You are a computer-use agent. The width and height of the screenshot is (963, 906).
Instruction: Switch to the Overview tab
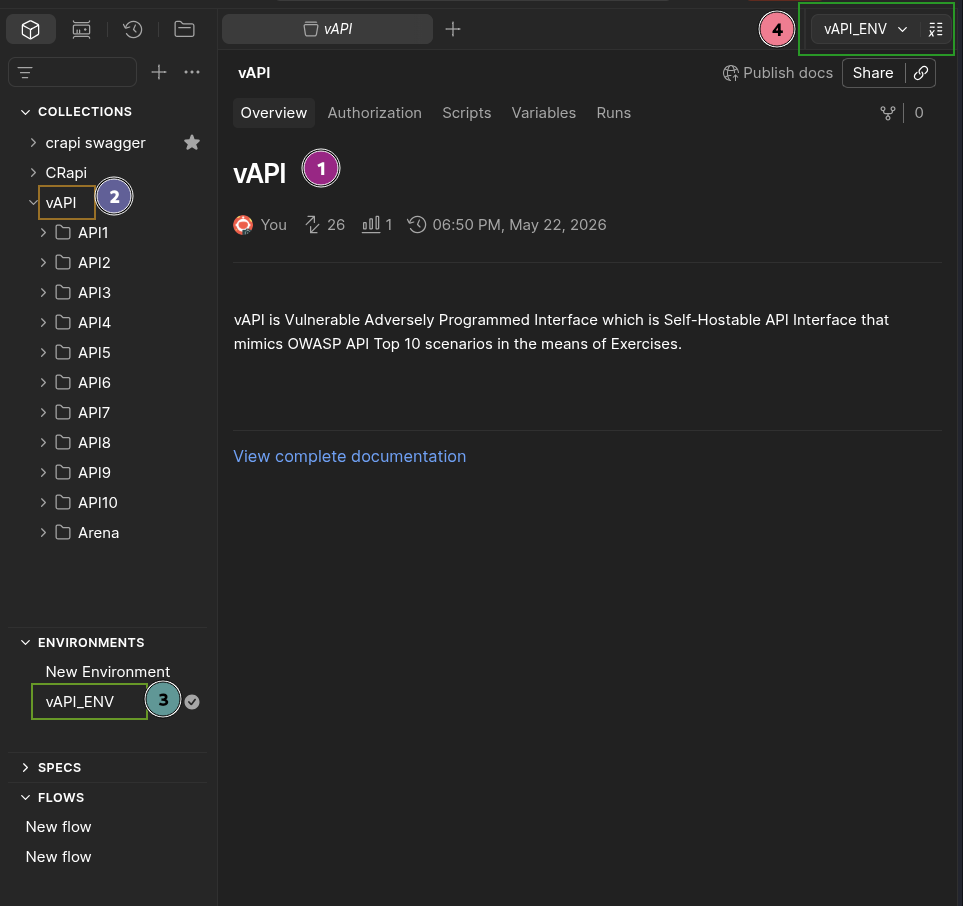(x=274, y=113)
